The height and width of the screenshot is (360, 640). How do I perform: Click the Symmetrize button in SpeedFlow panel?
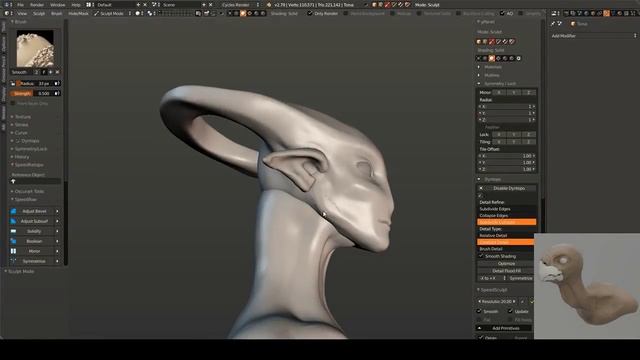click(x=35, y=261)
